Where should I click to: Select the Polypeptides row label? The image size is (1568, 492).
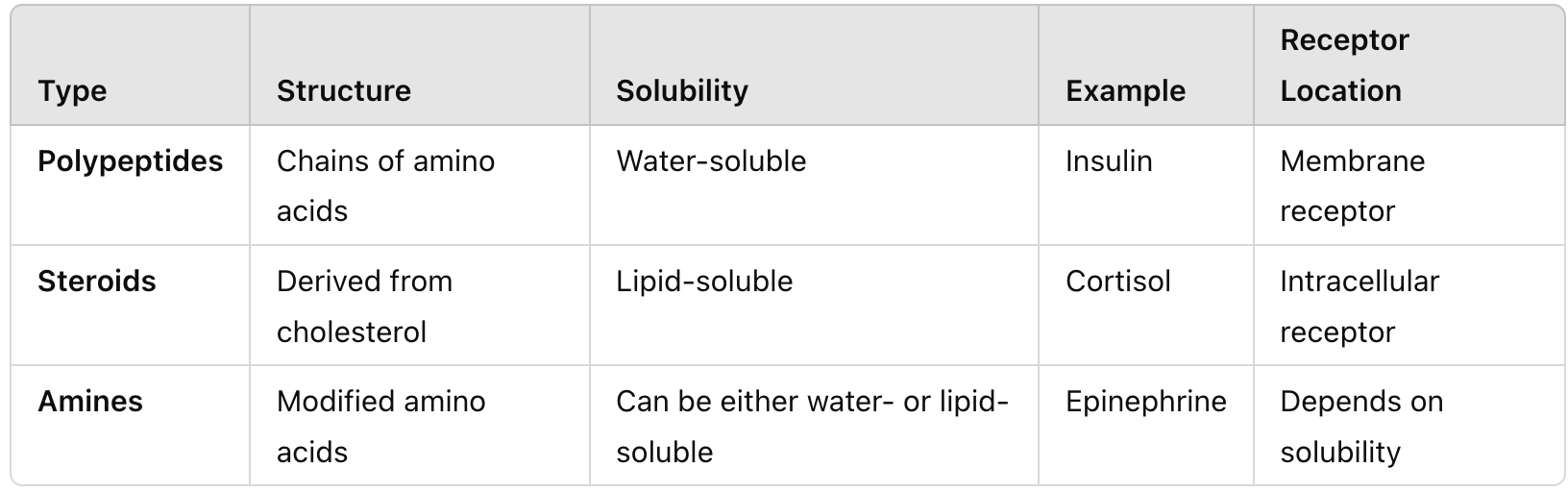[x=131, y=161]
